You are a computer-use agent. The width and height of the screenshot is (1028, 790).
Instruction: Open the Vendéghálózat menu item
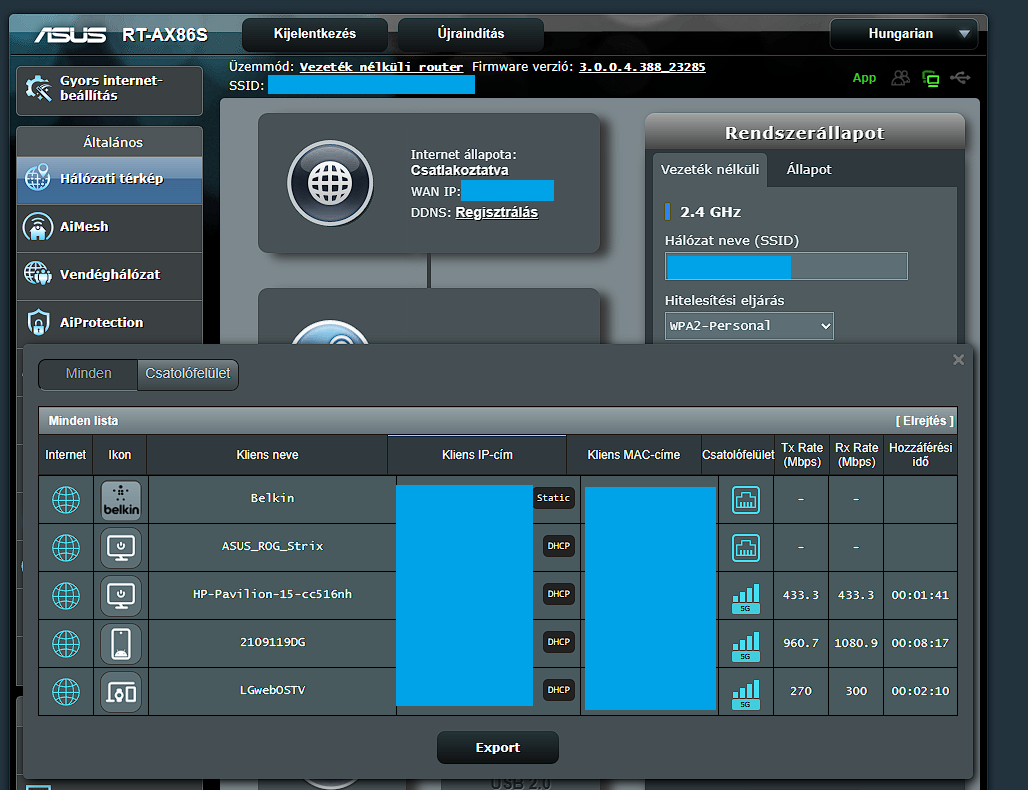109,275
